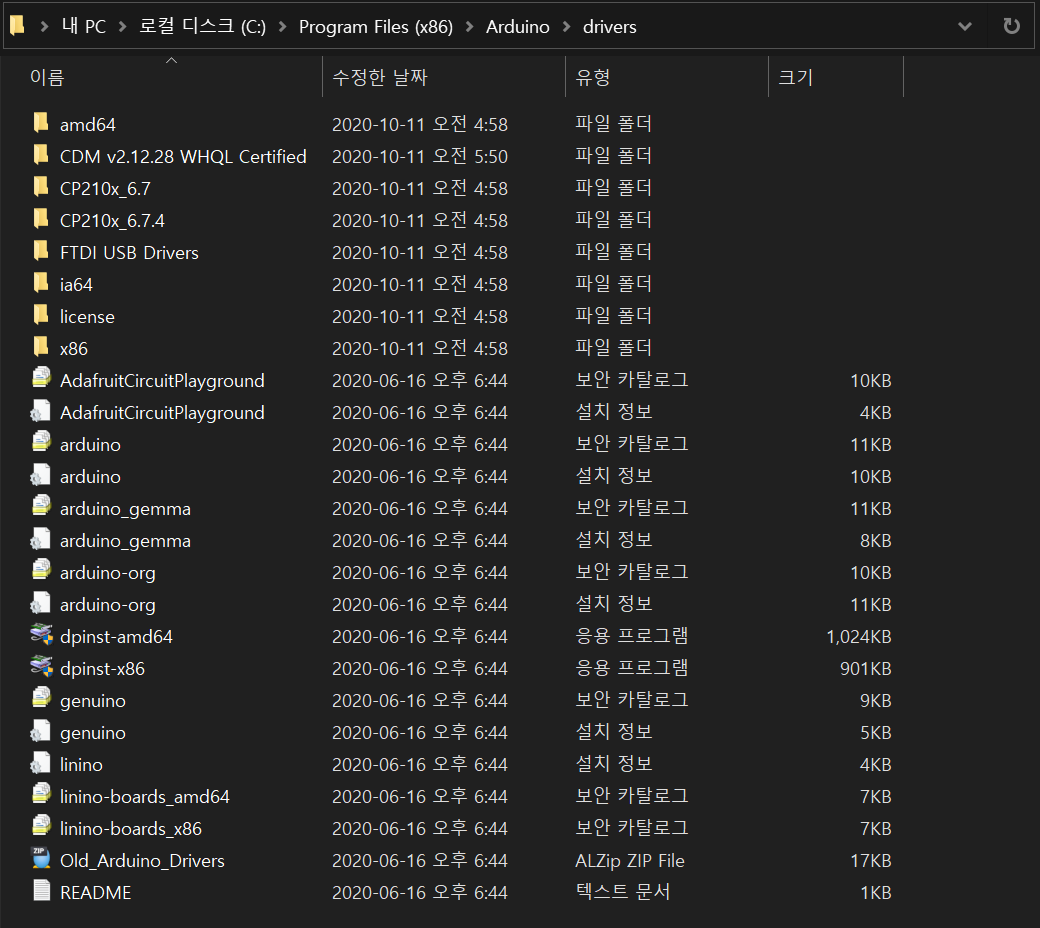1040x928 pixels.
Task: Click the linino setup info icon
Action: (x=41, y=762)
